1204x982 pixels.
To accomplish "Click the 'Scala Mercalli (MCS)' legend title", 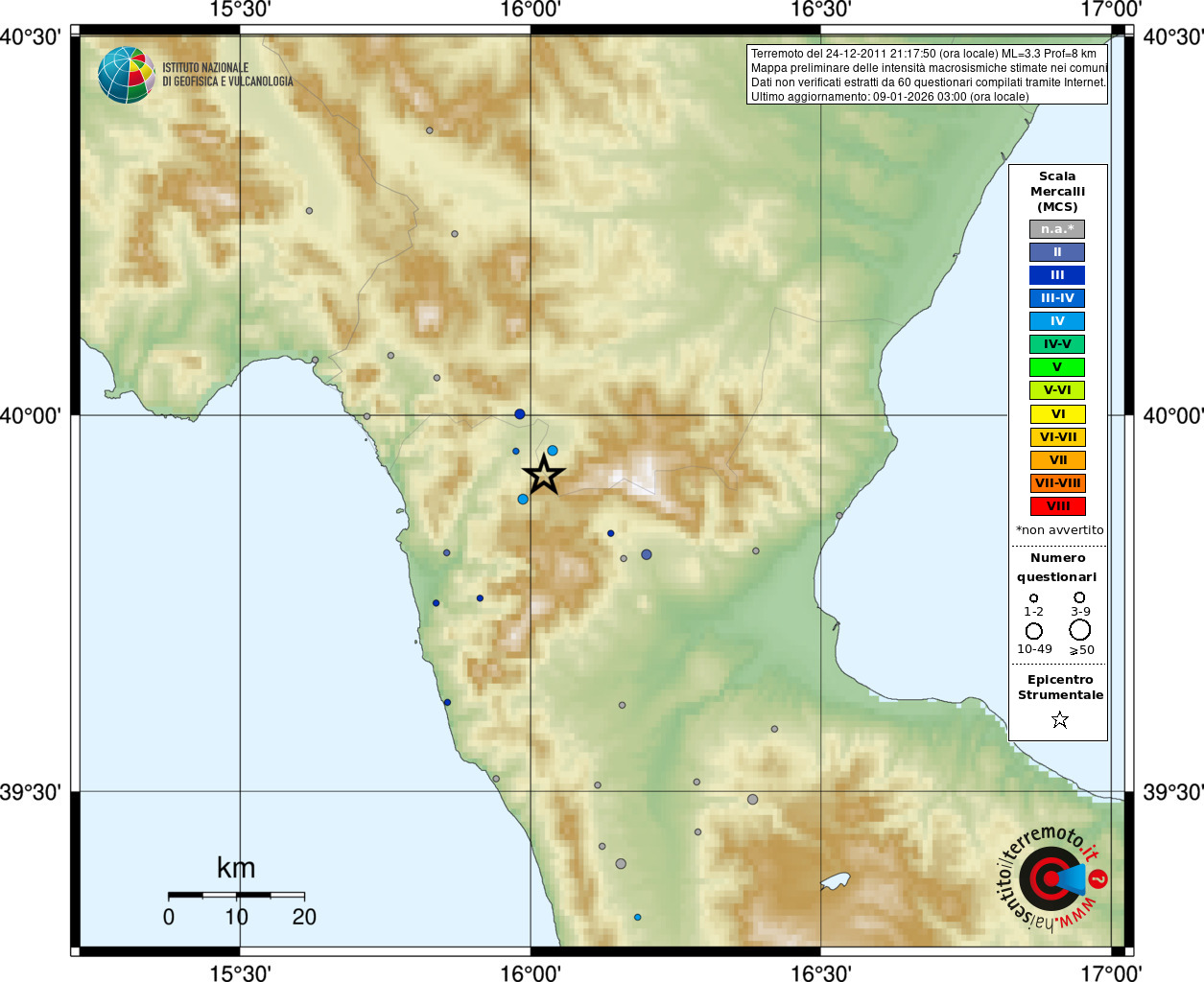I will (x=1057, y=192).
